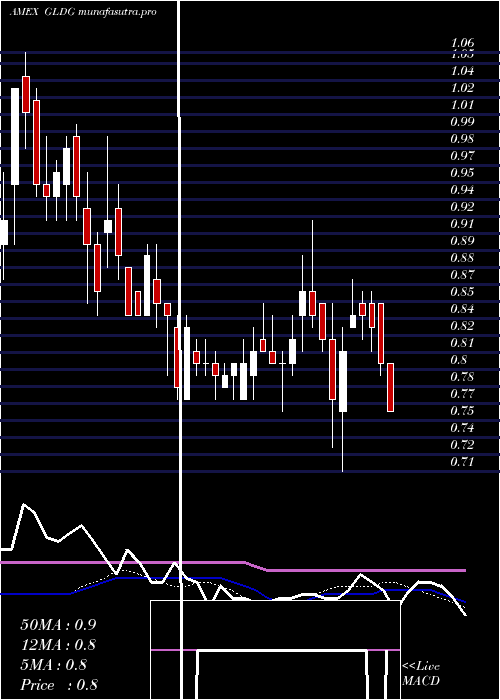Click the 0.71 price axis label
Viewport: 500px width, 700px height.
click(462, 462)
